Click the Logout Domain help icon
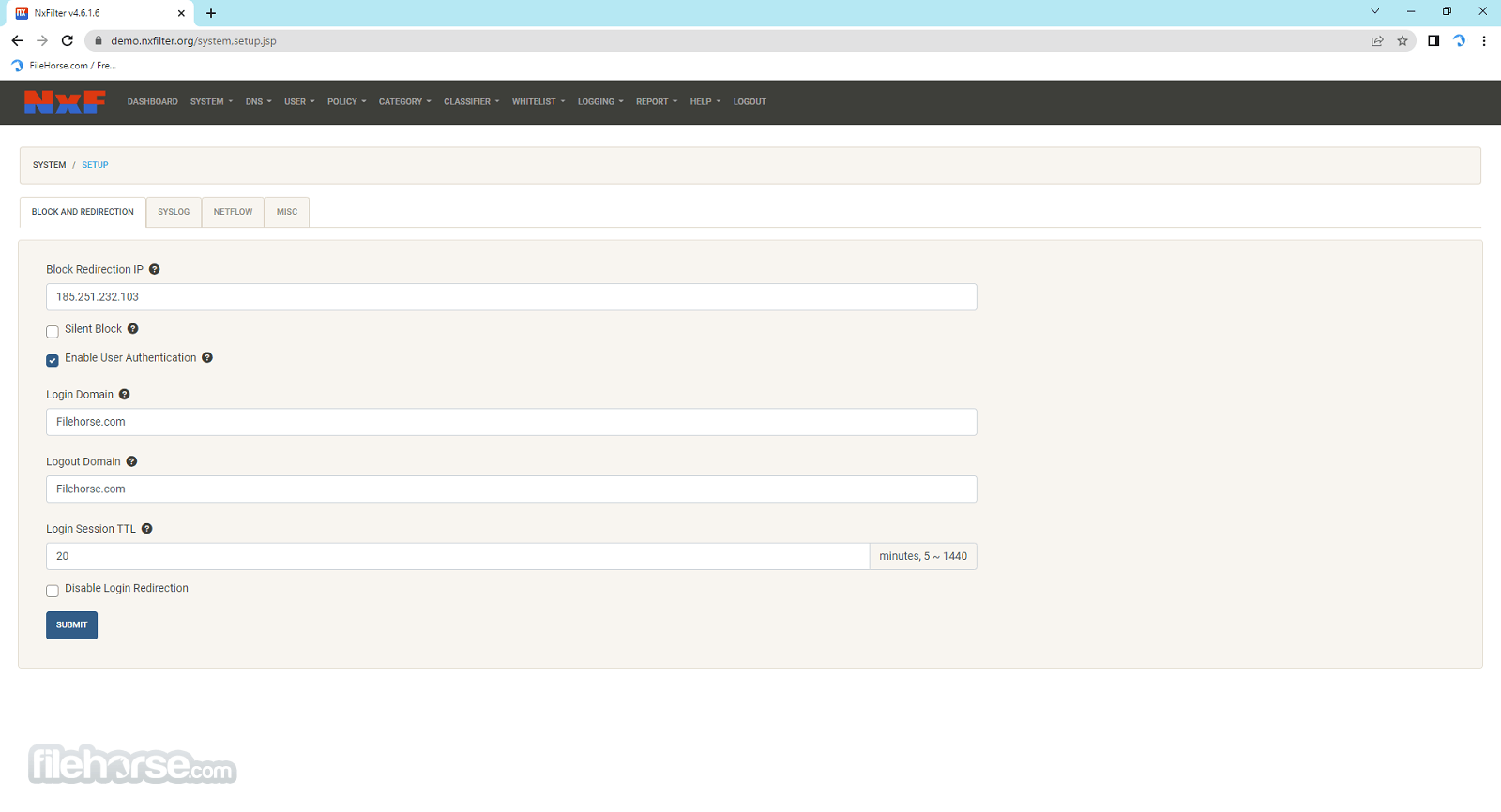1501x812 pixels. coord(131,461)
